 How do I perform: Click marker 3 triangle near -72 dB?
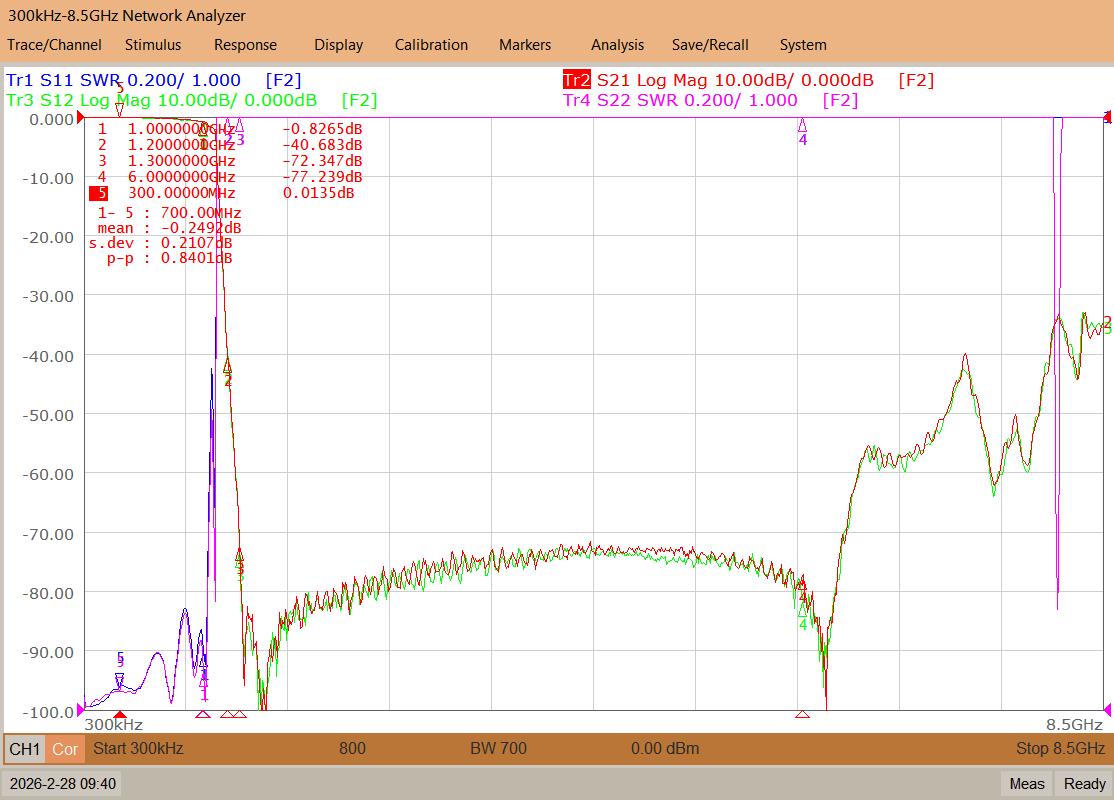point(239,555)
